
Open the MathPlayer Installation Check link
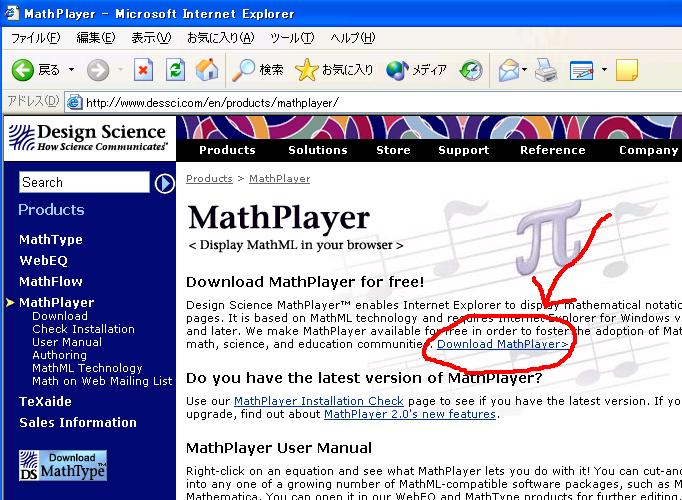point(319,401)
